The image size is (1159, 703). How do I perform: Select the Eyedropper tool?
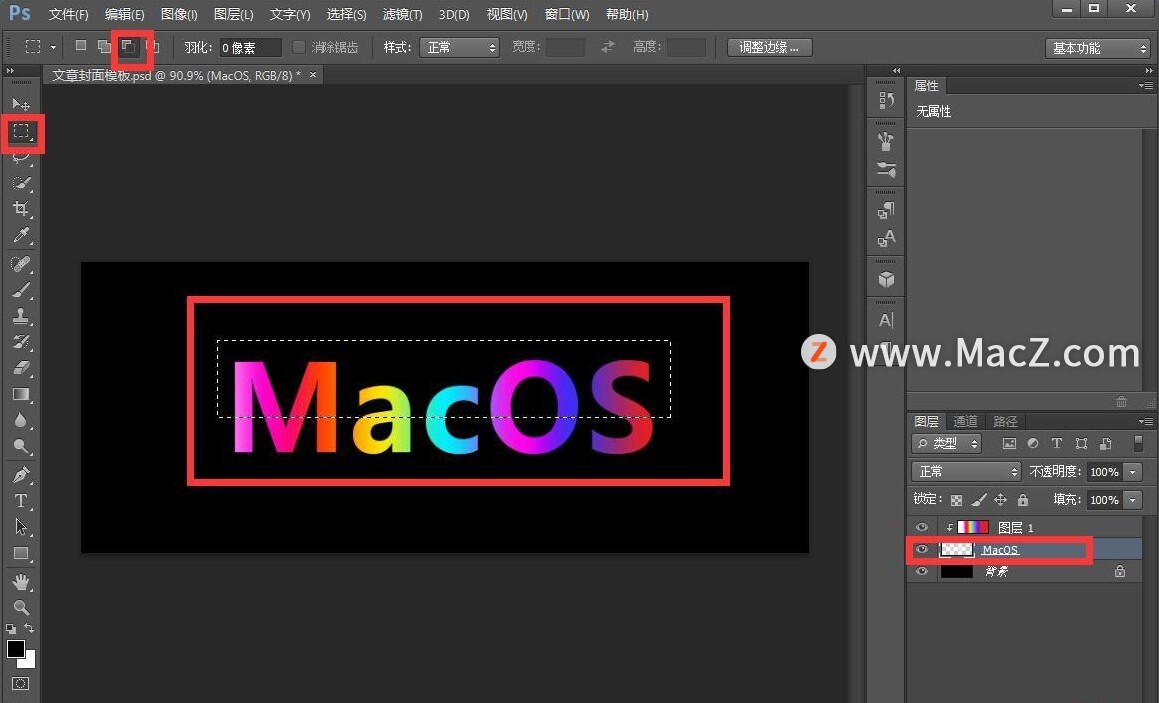(21, 235)
